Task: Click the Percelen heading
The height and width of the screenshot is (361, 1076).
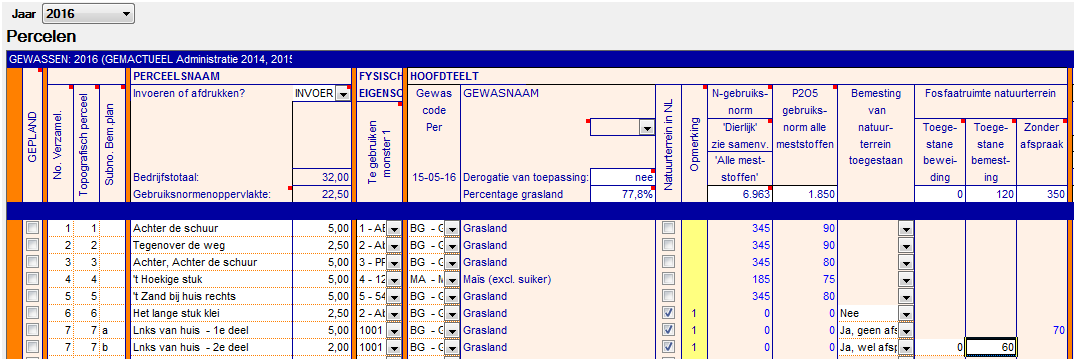Action: [x=41, y=36]
